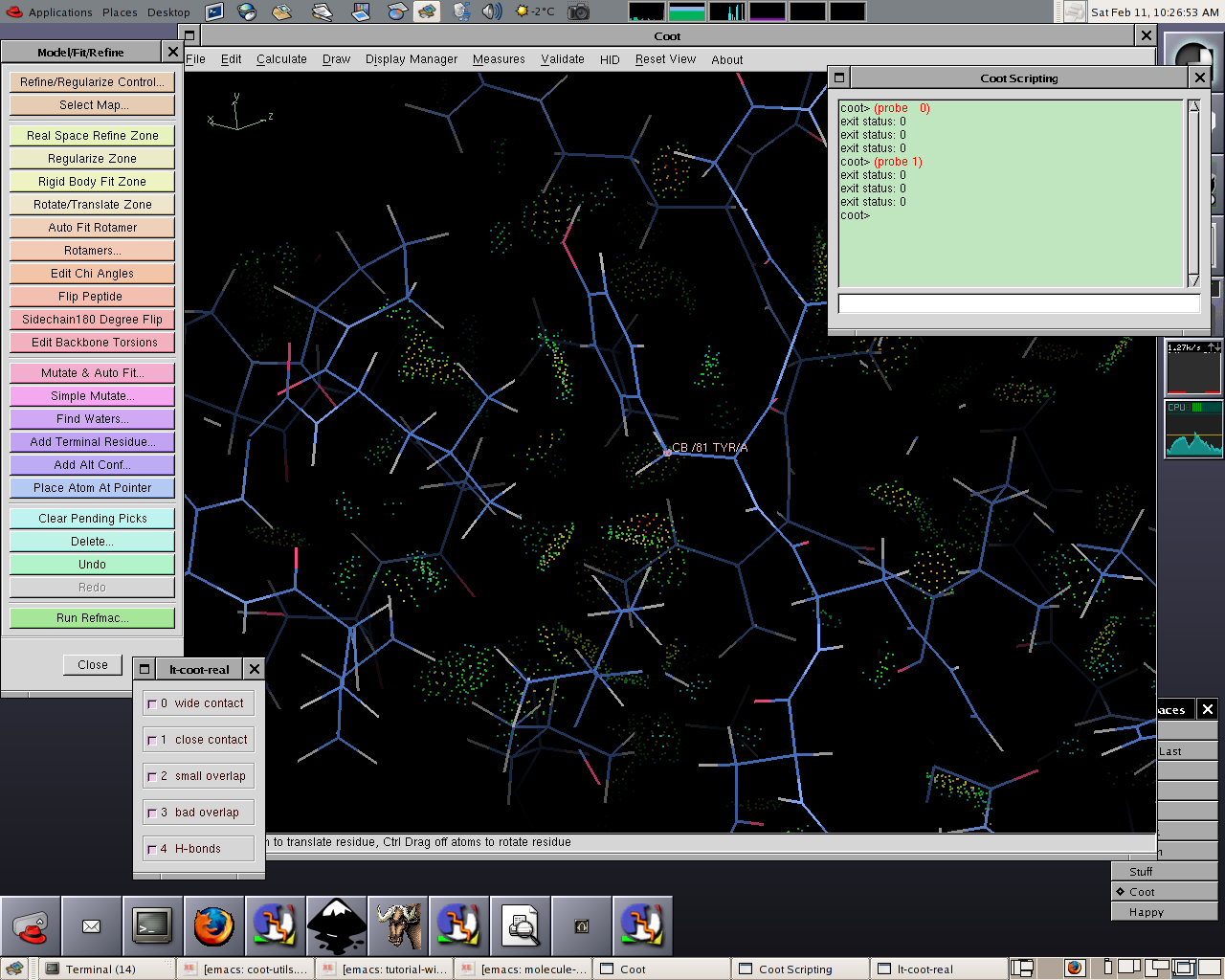
Task: Open the Calculate menu in Coot
Action: coord(281,59)
